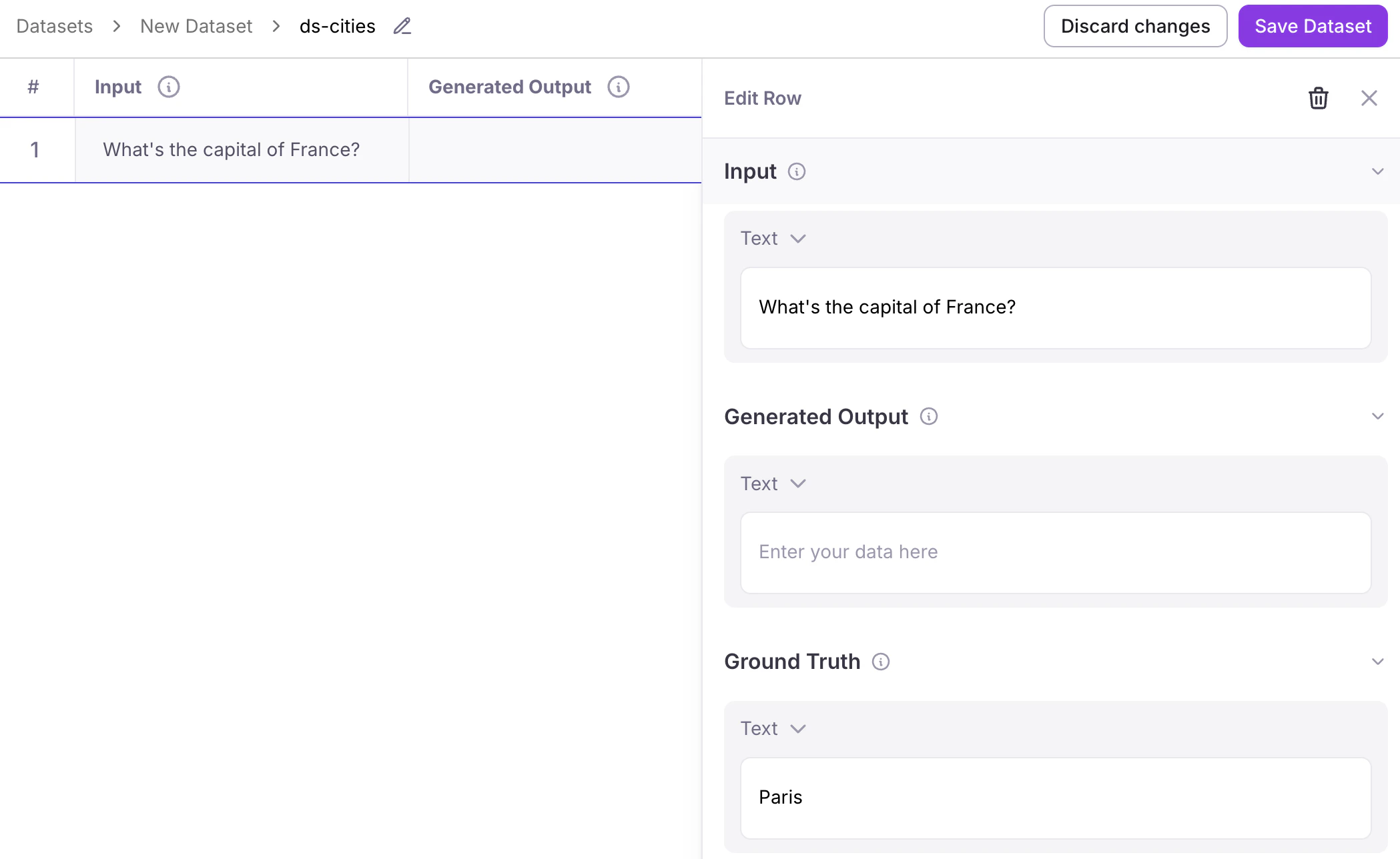The height and width of the screenshot is (859, 1400).
Task: Click the Discard changes button
Action: (1135, 26)
